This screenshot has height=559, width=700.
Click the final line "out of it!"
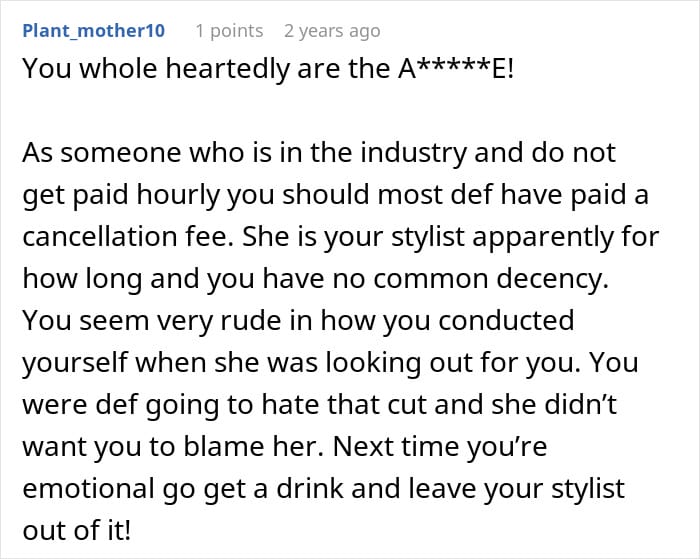pyautogui.click(x=77, y=530)
